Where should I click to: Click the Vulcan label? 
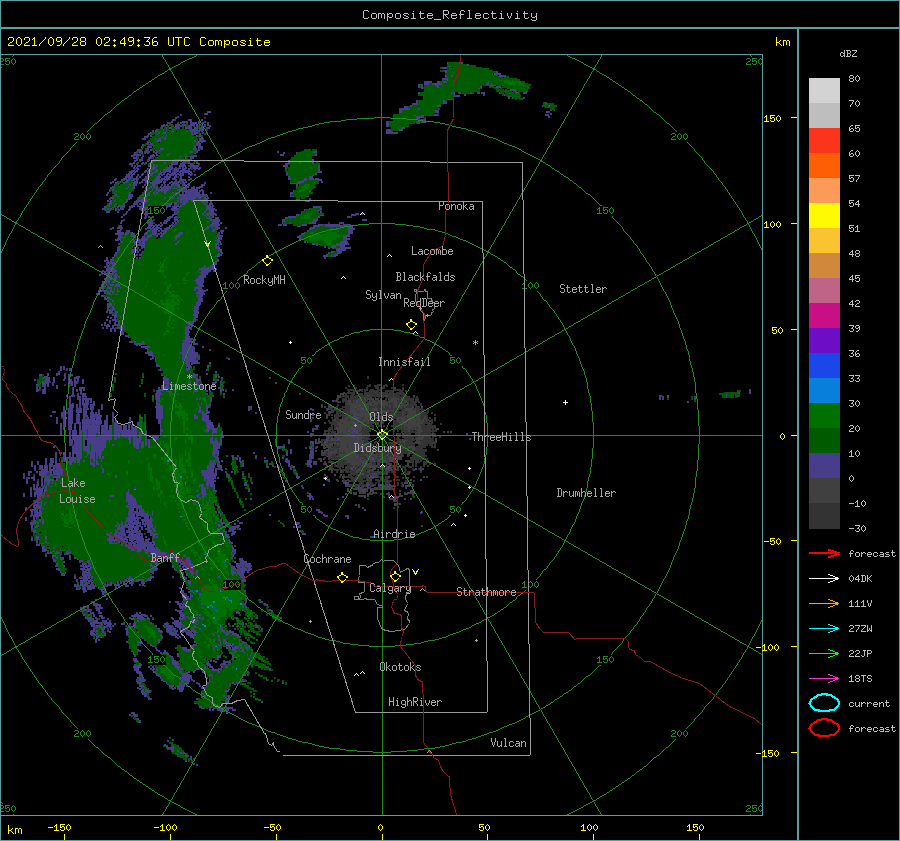(508, 743)
